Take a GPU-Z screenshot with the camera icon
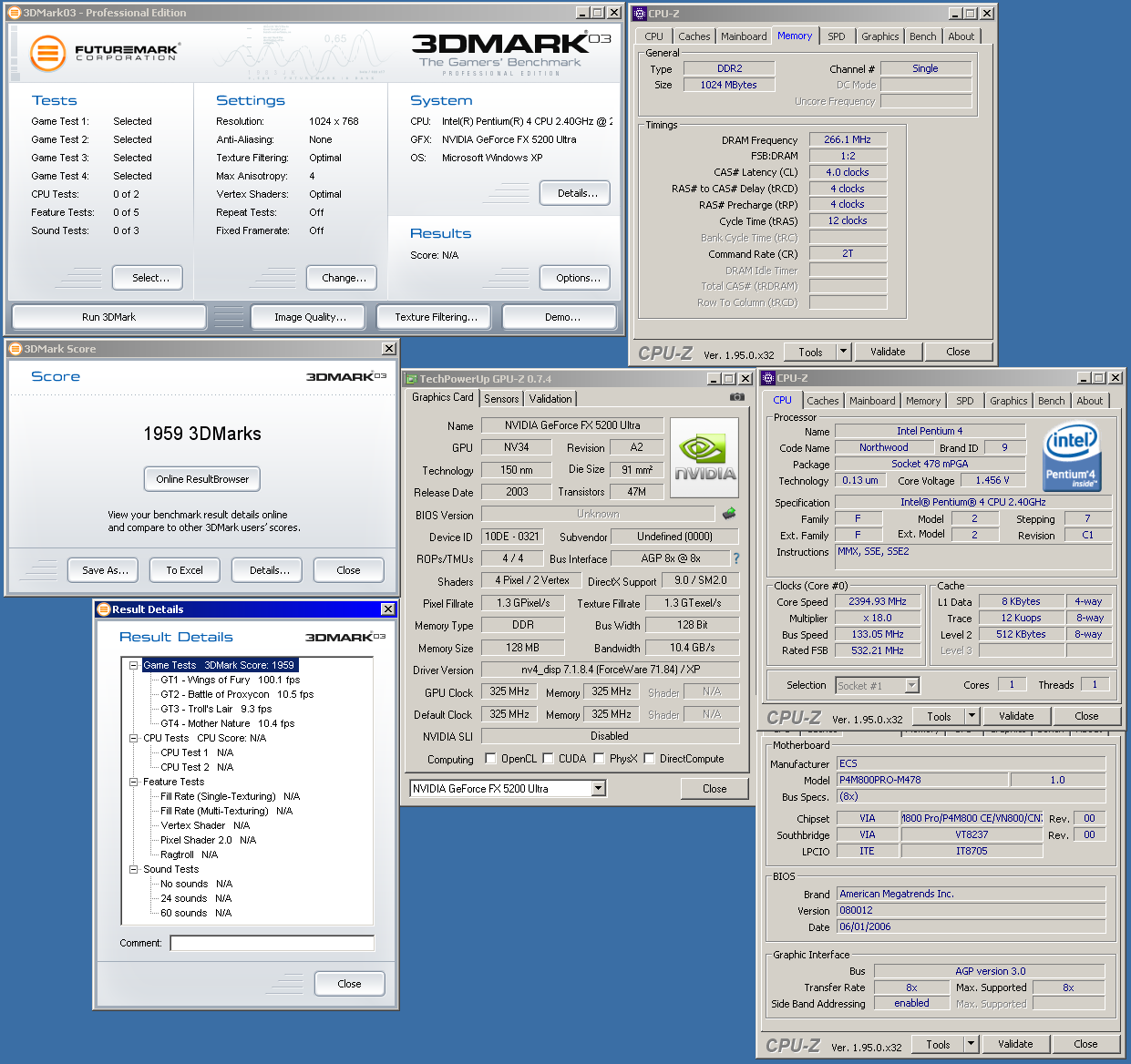The image size is (1131, 1064). 737,397
